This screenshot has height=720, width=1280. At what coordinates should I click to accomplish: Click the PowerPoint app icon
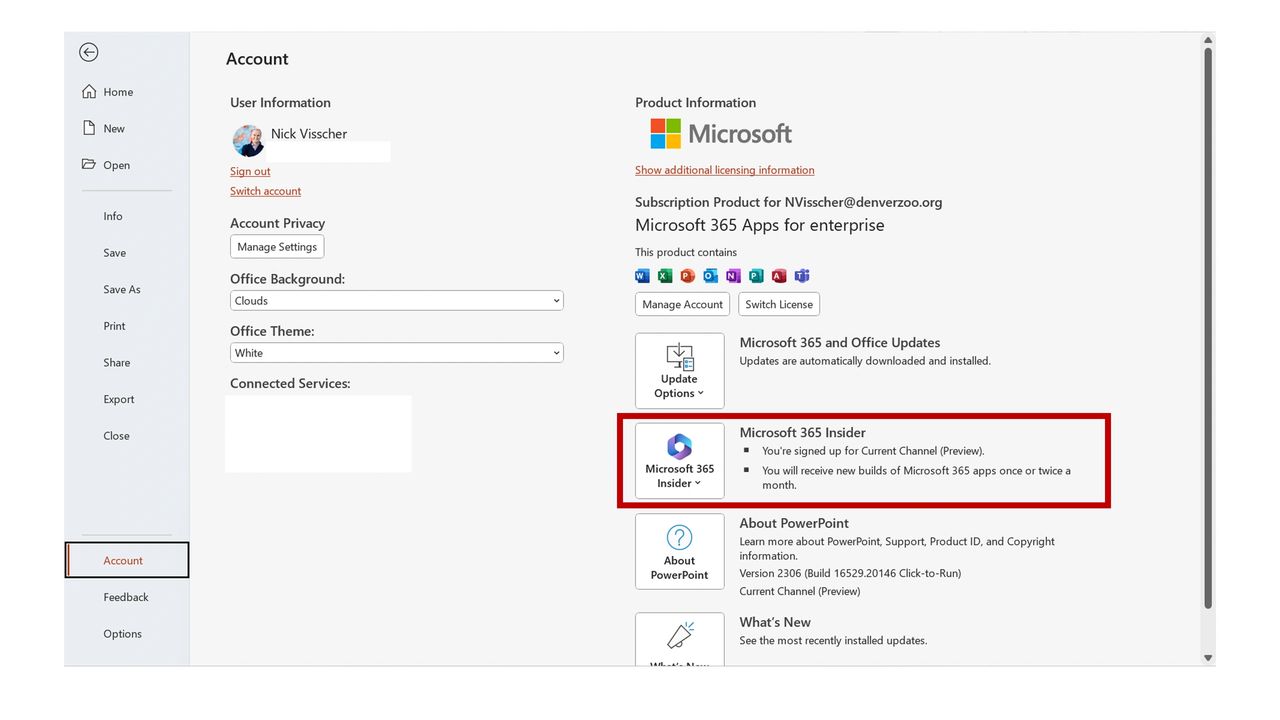pyautogui.click(x=688, y=276)
